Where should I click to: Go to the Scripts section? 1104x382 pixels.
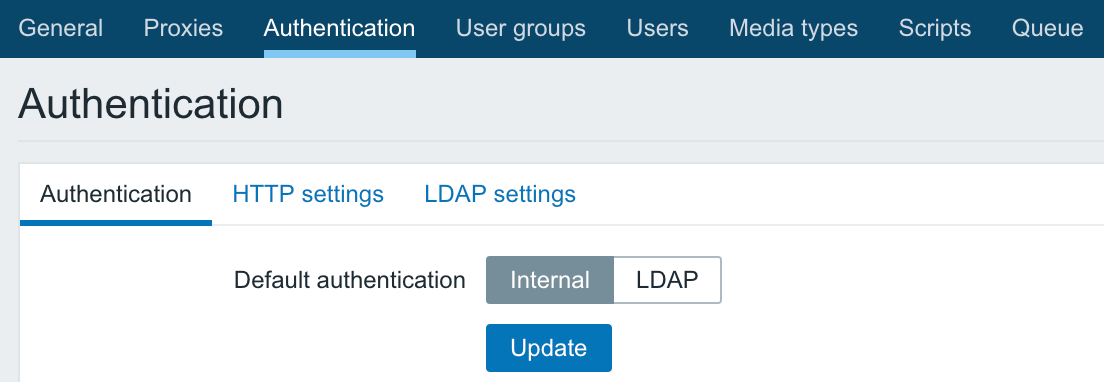(935, 28)
